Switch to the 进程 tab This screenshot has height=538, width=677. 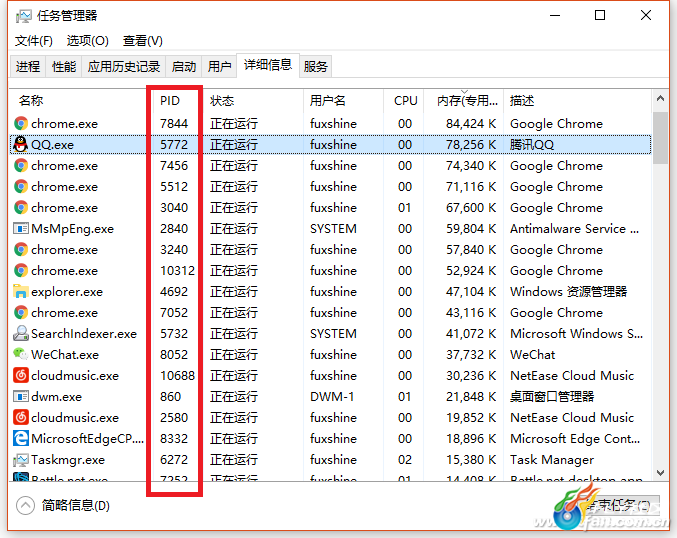point(28,66)
